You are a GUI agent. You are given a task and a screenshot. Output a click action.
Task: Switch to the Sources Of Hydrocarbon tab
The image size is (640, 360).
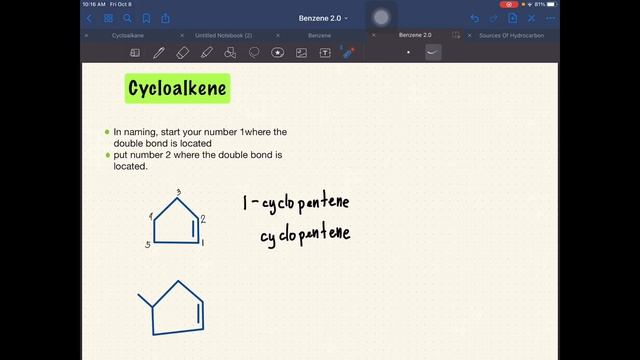point(511,36)
